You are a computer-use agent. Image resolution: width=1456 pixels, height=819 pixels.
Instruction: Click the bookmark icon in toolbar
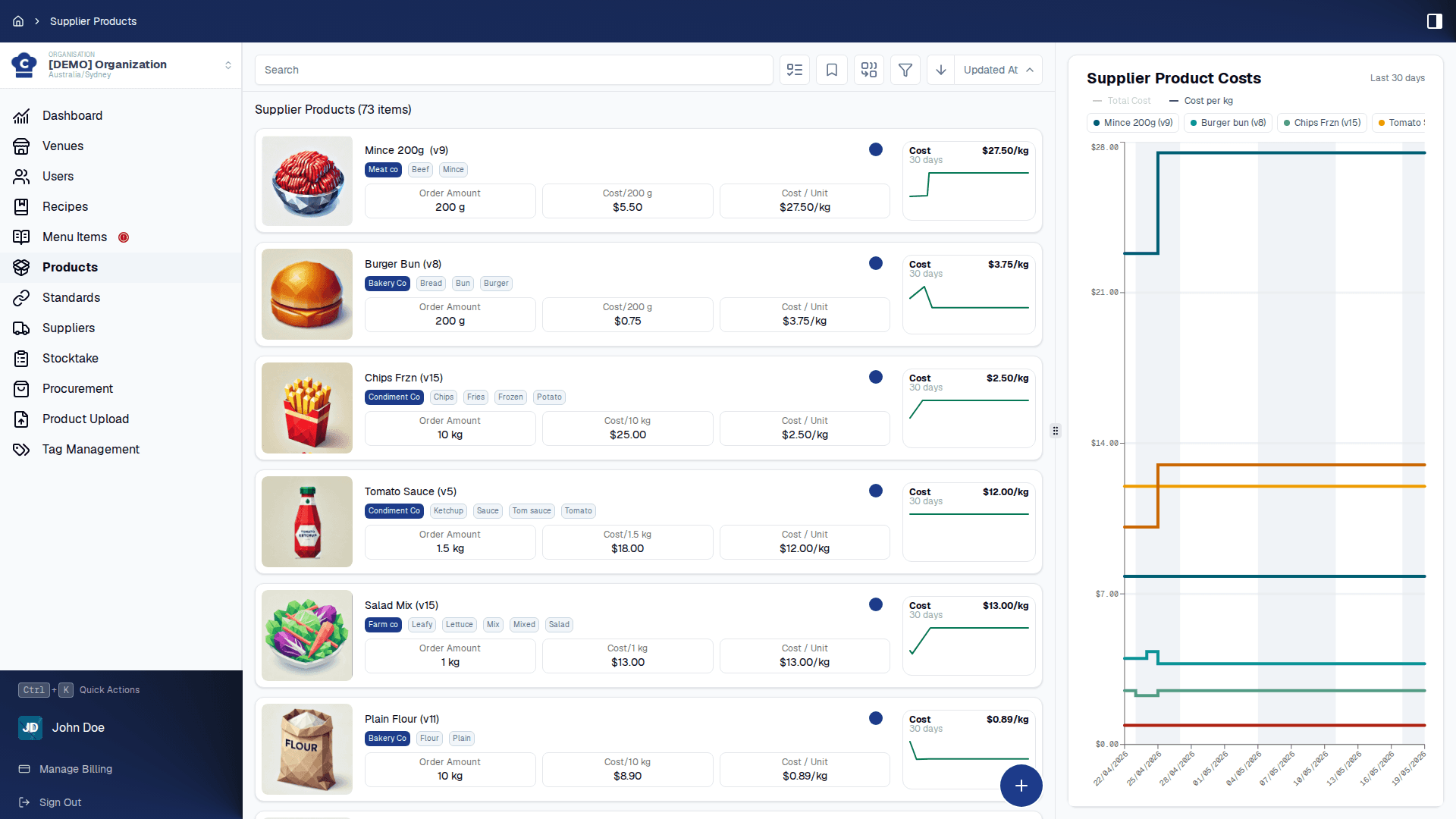coord(832,70)
